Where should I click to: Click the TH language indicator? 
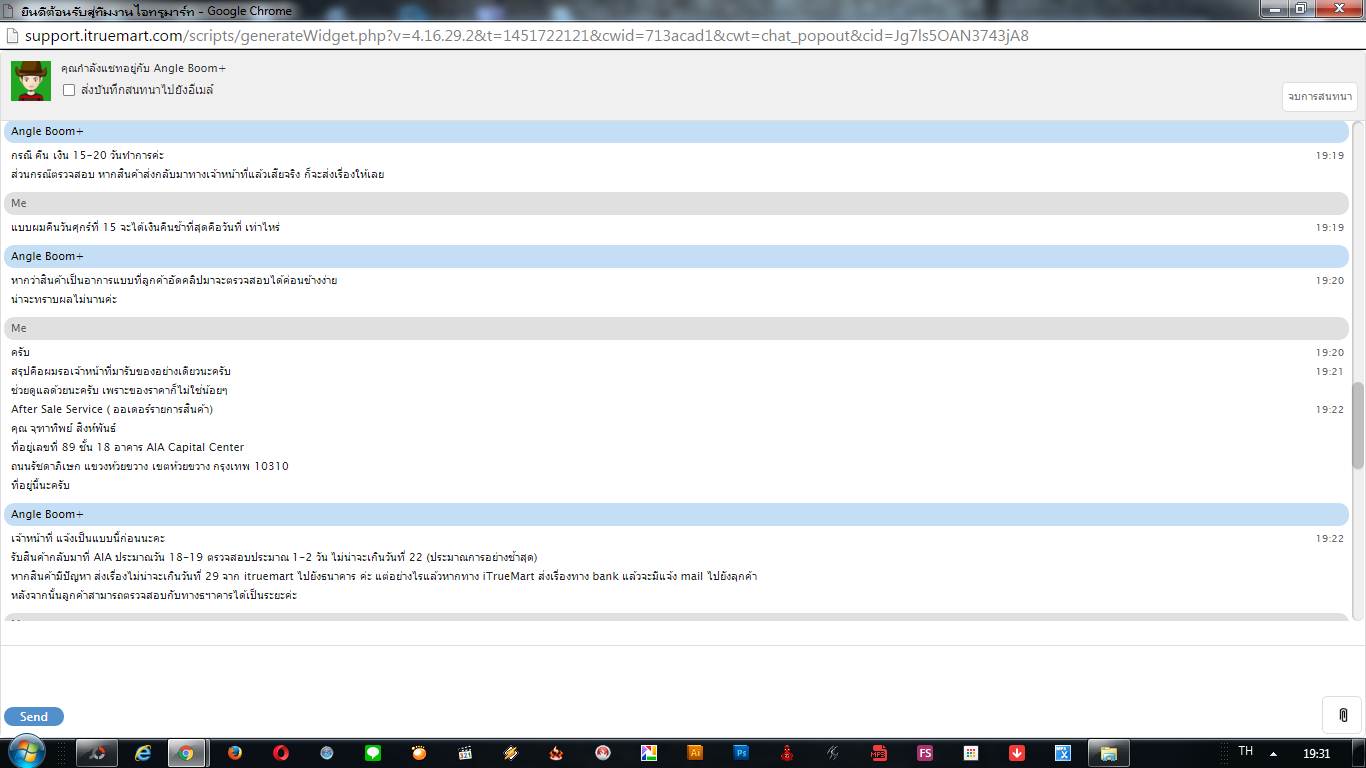pos(1245,751)
